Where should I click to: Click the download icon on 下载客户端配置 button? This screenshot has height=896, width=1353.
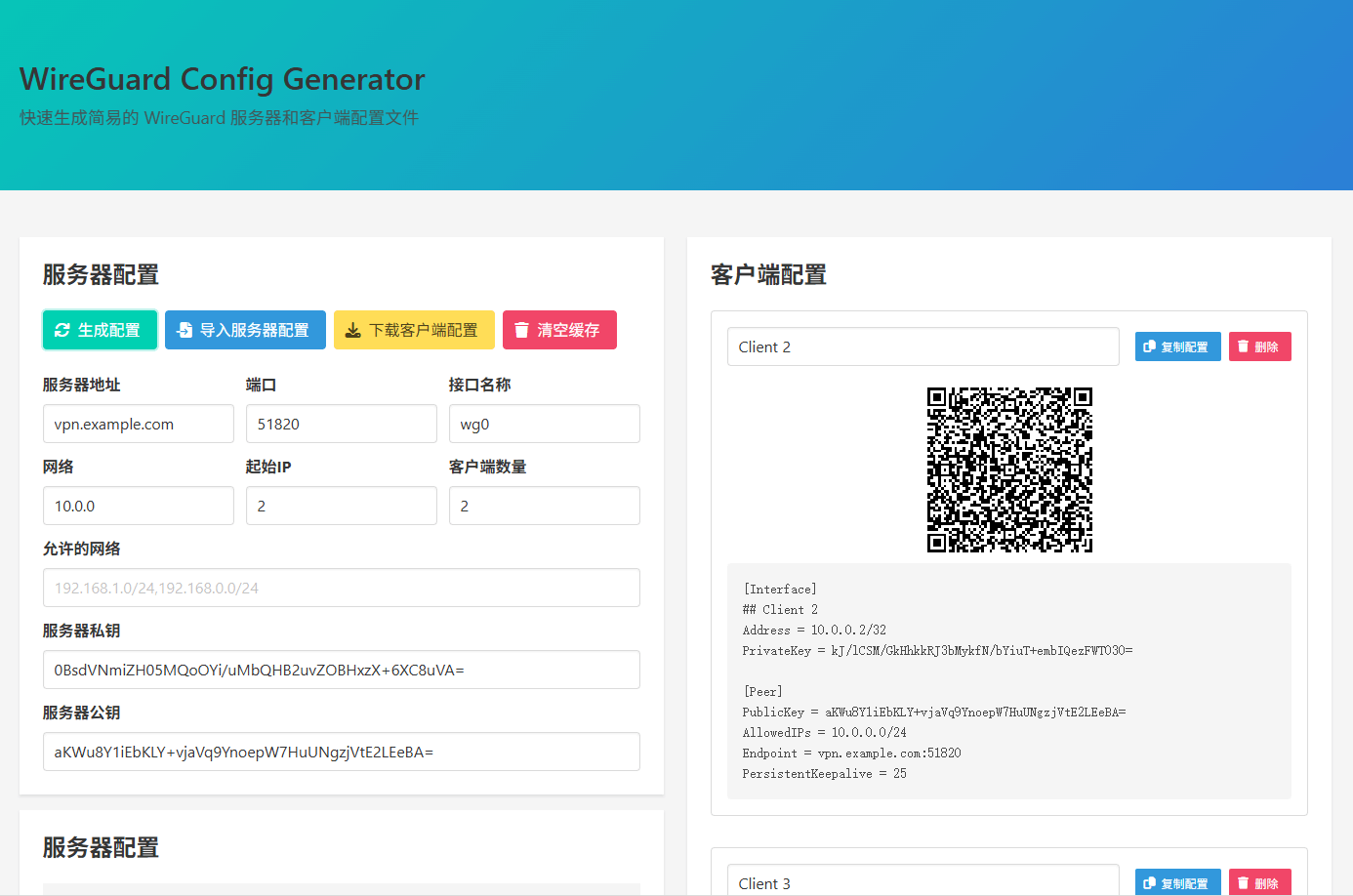tap(352, 330)
